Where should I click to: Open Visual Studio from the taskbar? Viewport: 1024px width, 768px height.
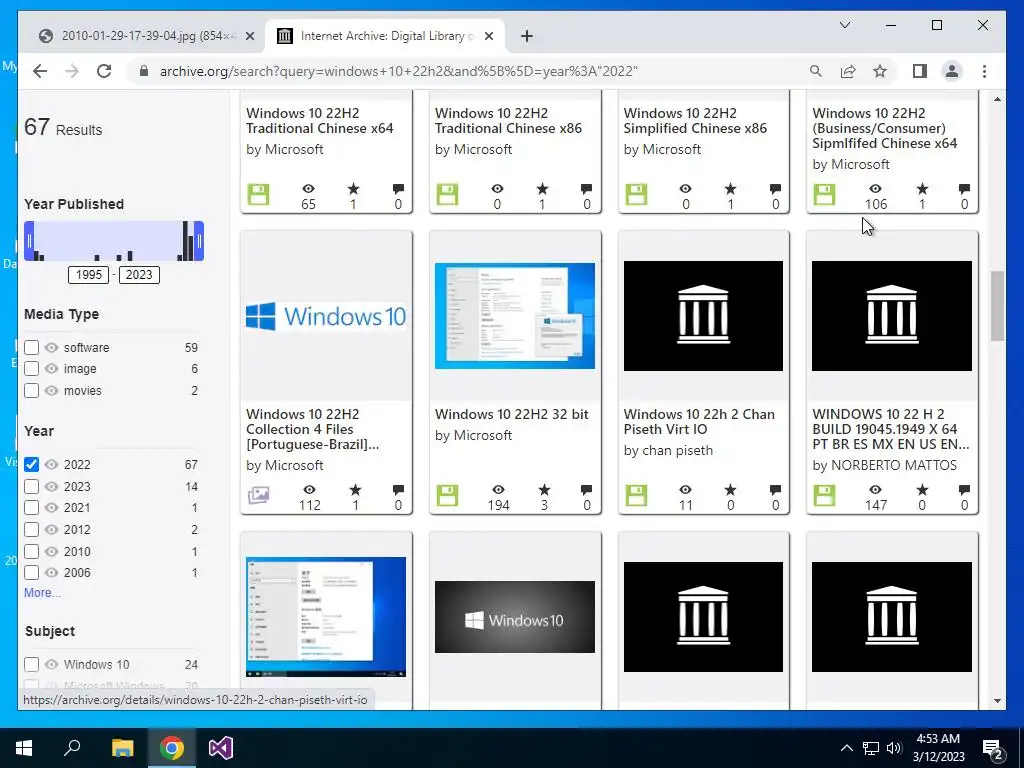click(x=221, y=748)
